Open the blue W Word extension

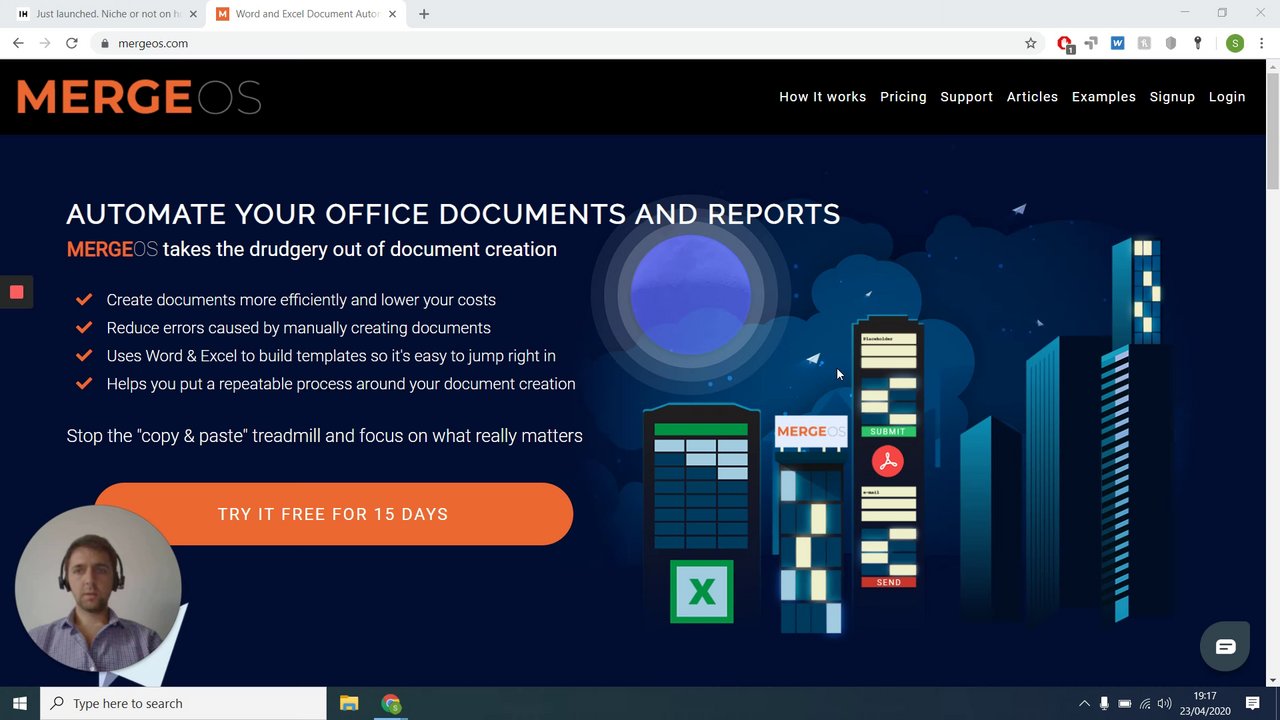click(x=1117, y=43)
